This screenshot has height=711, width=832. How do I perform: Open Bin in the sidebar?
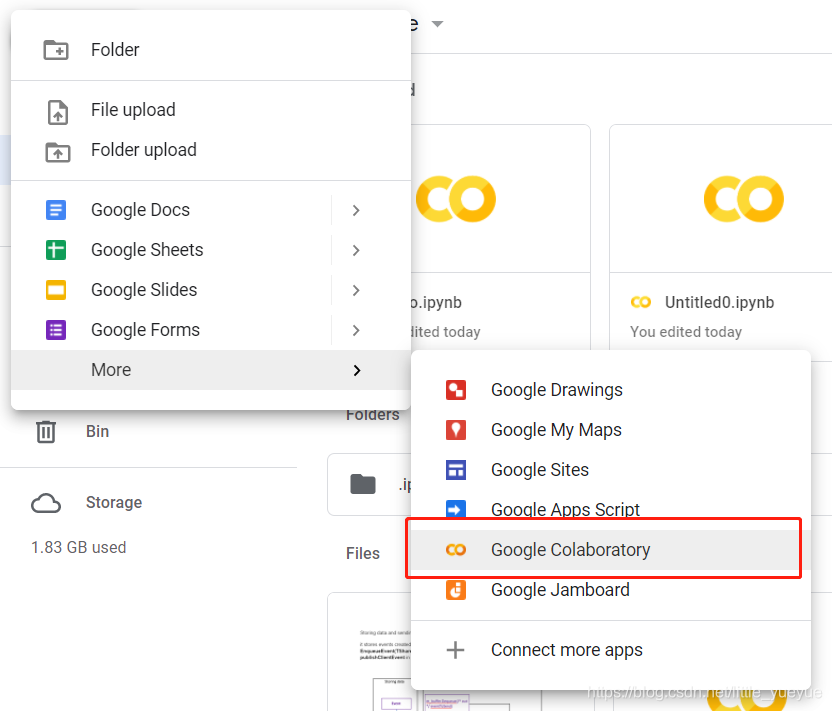pyautogui.click(x=97, y=431)
